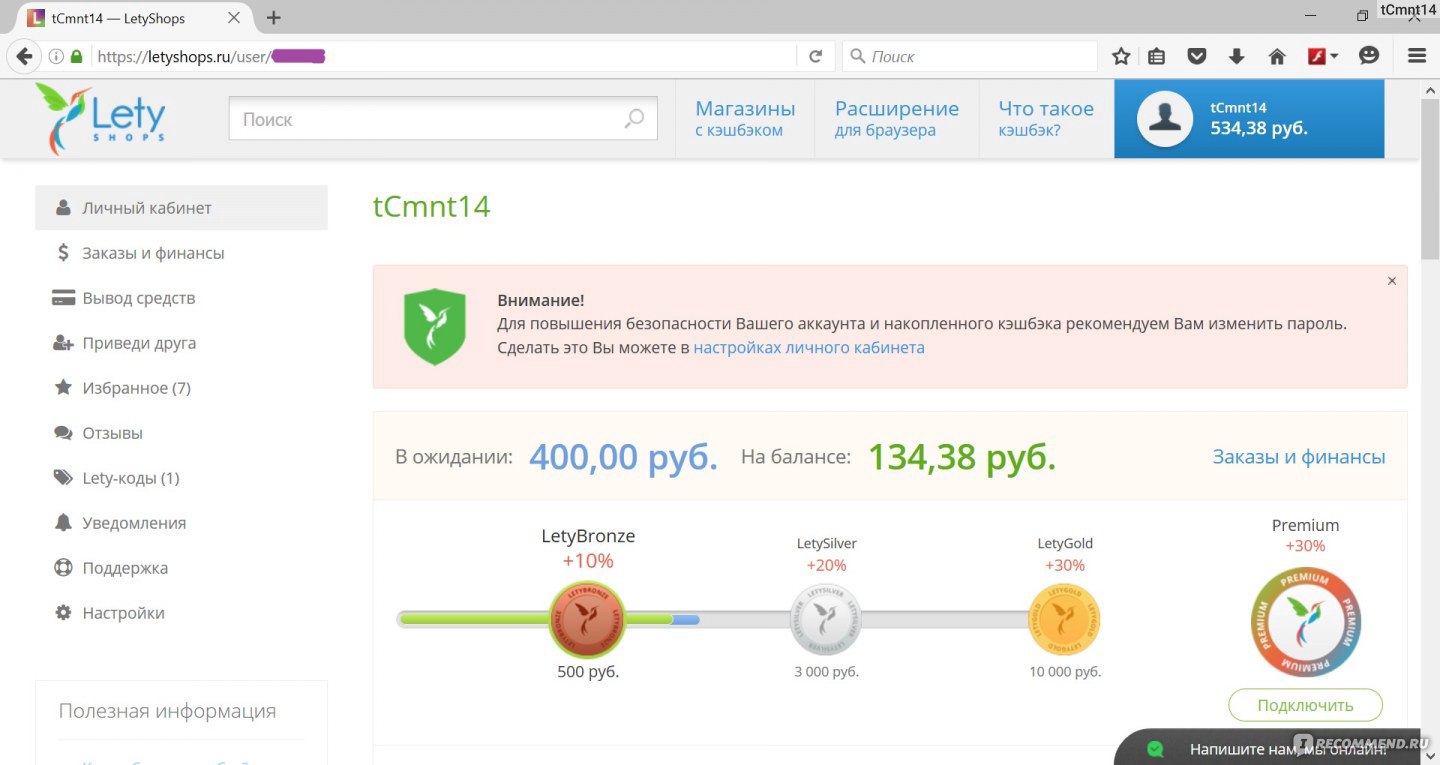
Task: Click the magnifier icon in site search
Action: coord(634,120)
